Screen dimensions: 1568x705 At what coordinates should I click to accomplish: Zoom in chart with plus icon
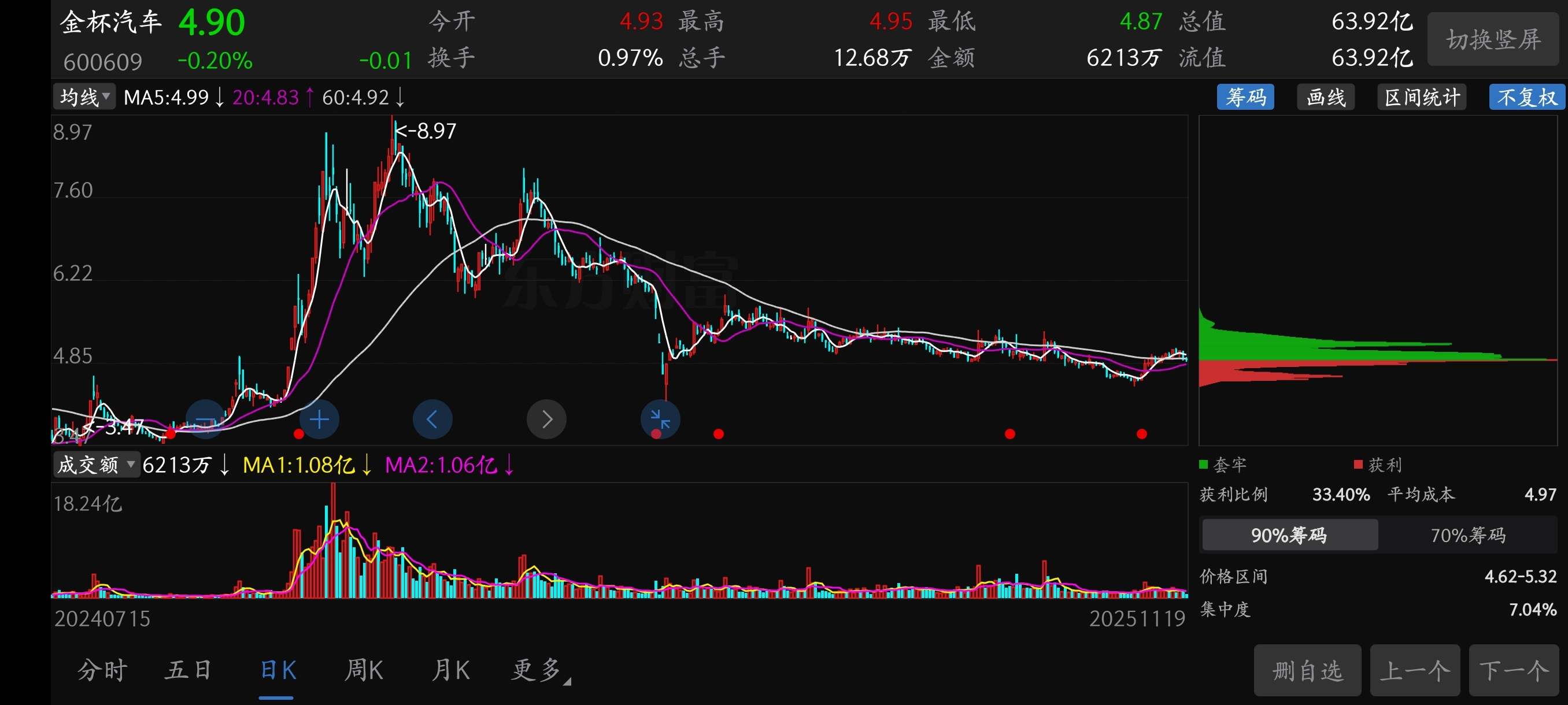pyautogui.click(x=319, y=419)
